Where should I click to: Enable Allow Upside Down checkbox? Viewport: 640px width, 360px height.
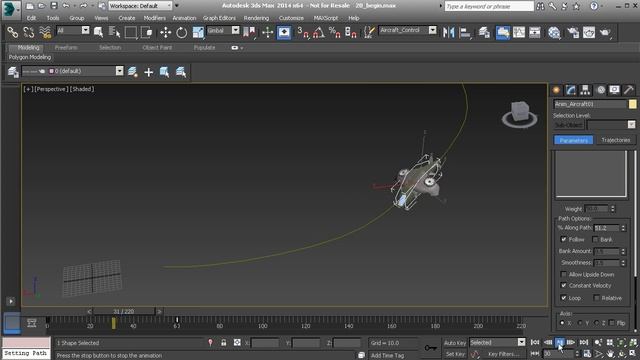563,274
